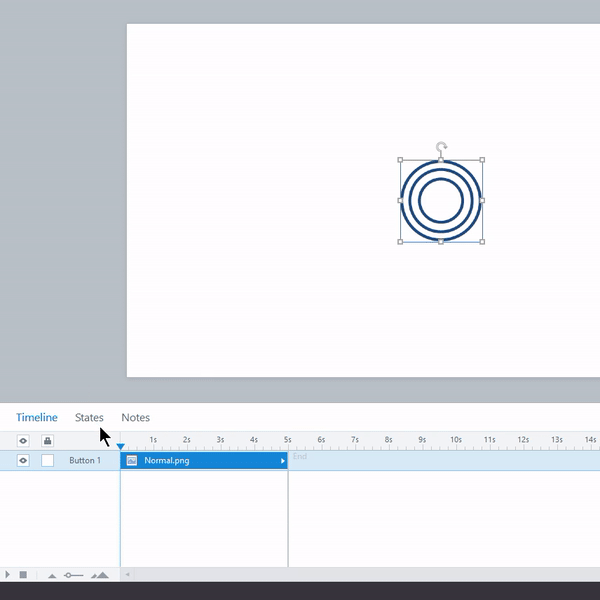Click the timeline scroll-left arrow
This screenshot has height=600, width=600.
click(x=127, y=574)
